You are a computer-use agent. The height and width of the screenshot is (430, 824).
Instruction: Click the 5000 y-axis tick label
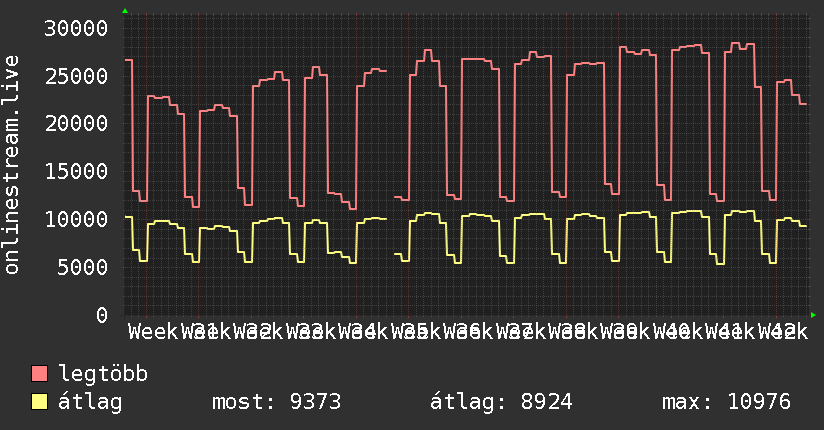click(x=83, y=267)
